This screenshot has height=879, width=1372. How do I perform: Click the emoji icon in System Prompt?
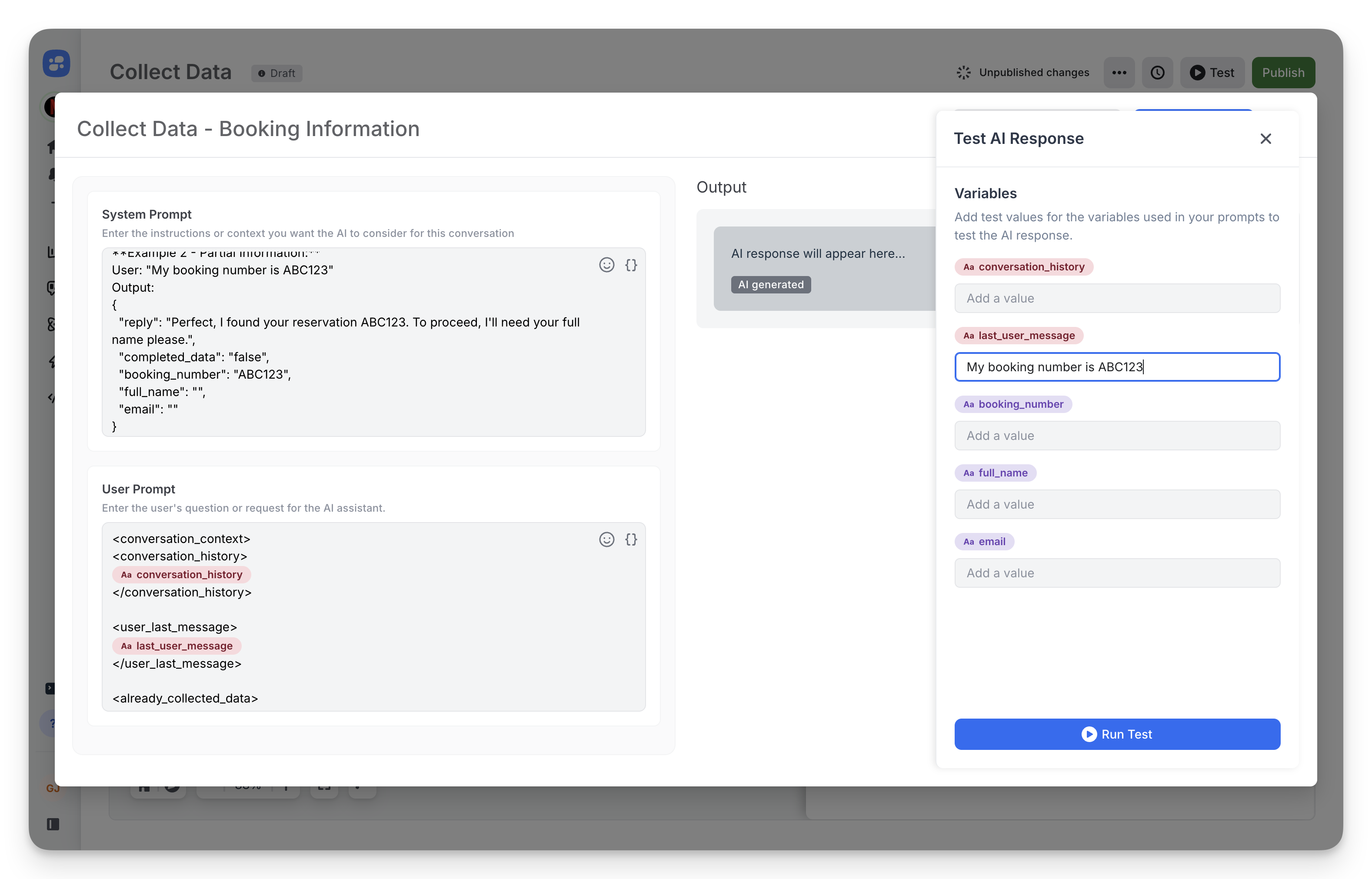[606, 265]
